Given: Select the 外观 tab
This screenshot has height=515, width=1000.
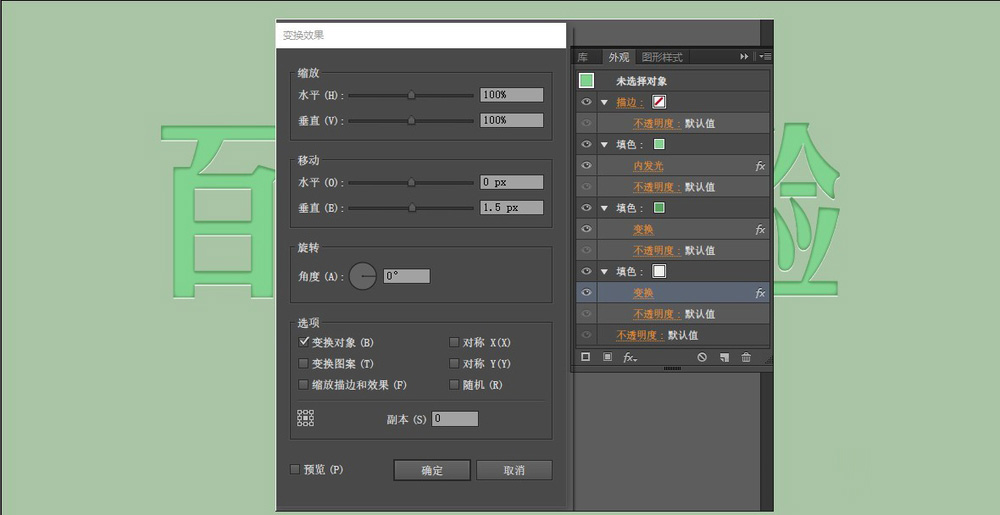Looking at the screenshot, I should point(619,57).
